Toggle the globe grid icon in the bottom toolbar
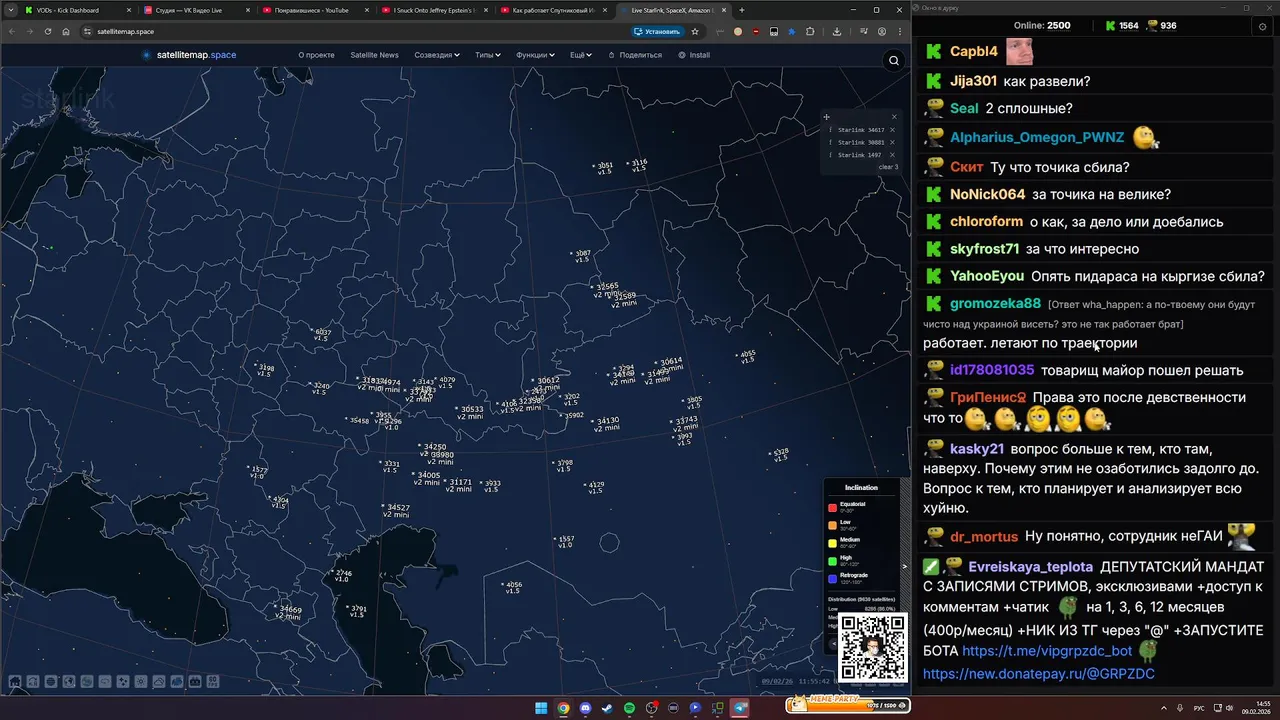The width and height of the screenshot is (1280, 720). 51,682
